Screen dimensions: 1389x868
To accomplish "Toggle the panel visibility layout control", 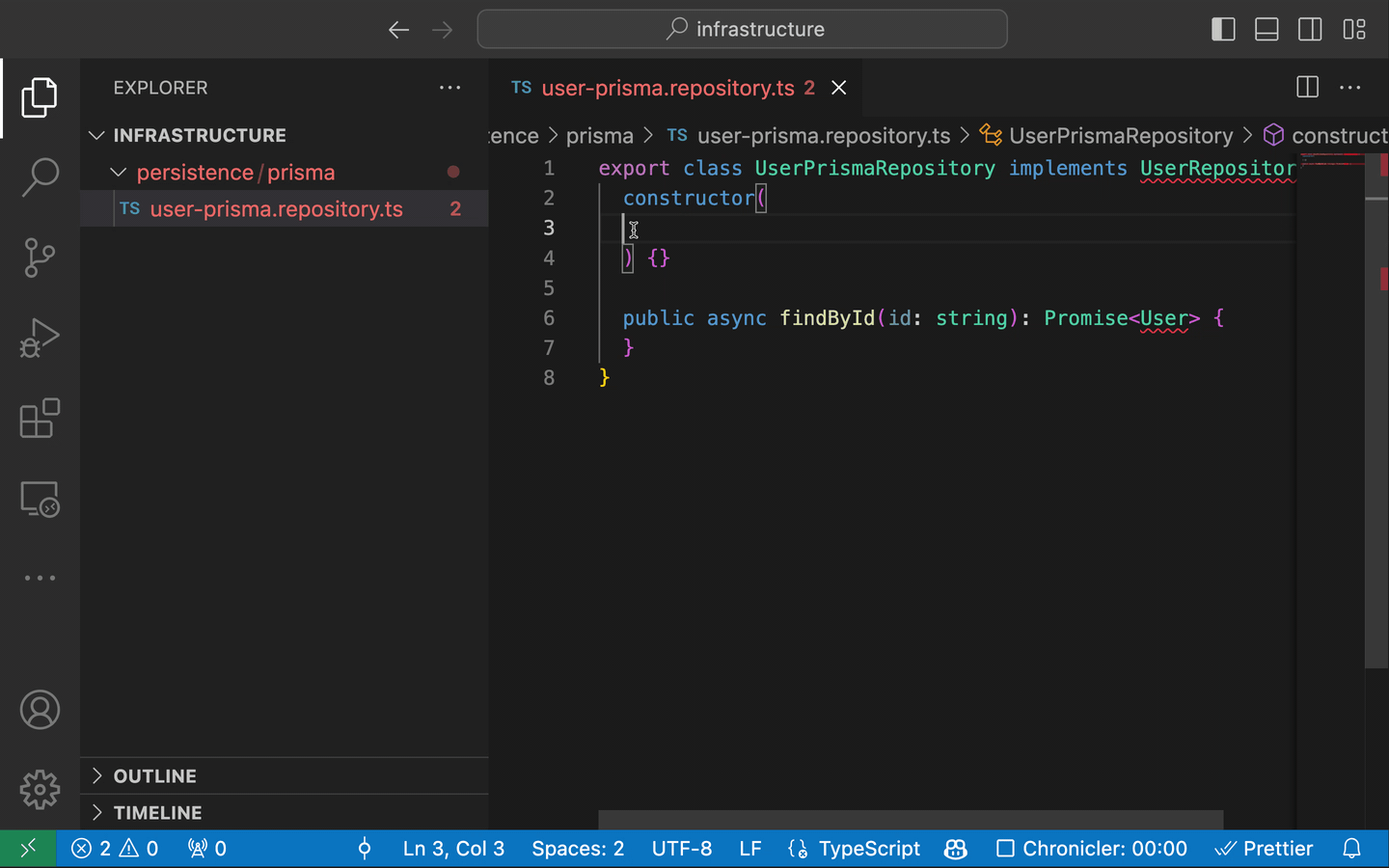I will (x=1266, y=29).
